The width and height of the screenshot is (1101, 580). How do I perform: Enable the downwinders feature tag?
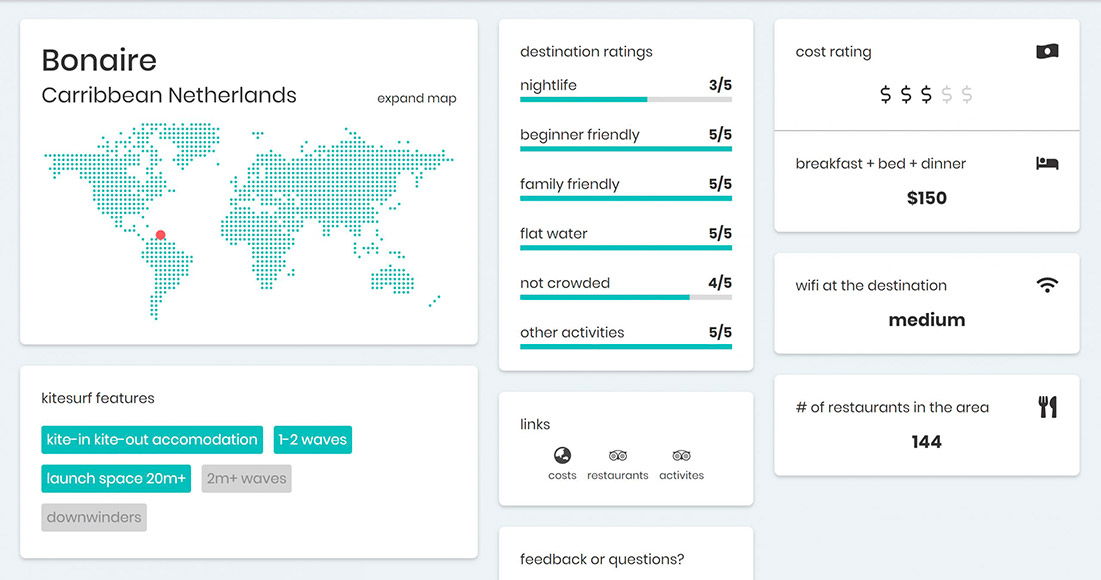point(94,518)
